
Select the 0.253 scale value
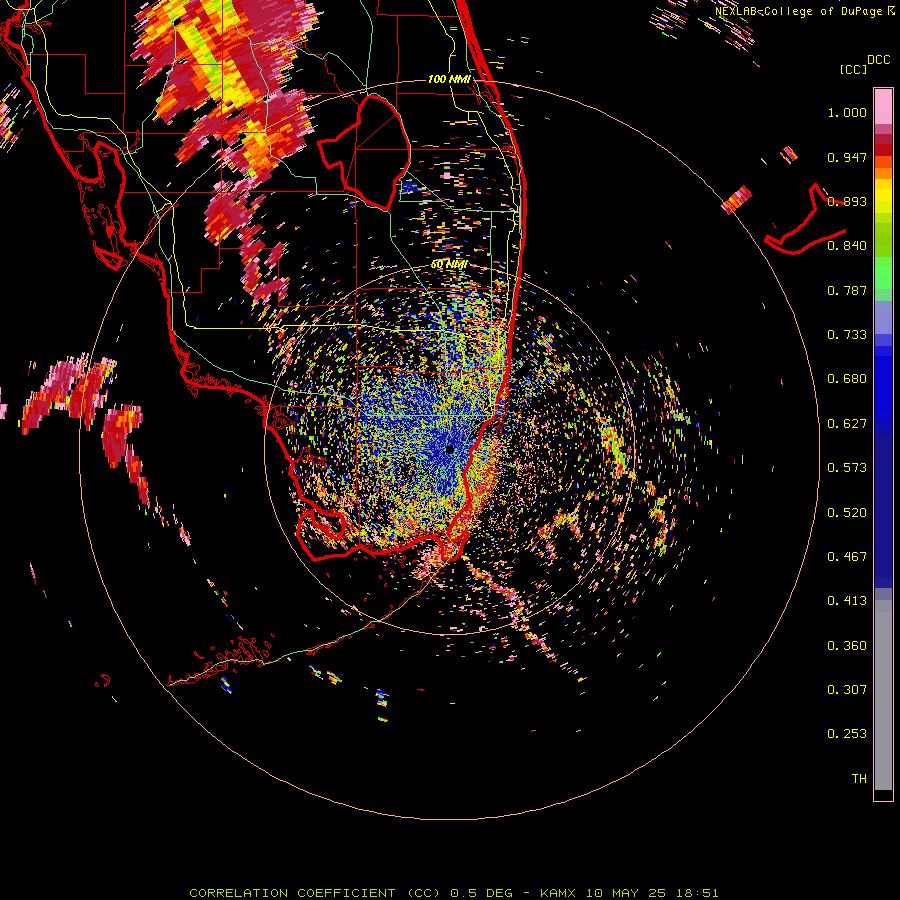[847, 734]
